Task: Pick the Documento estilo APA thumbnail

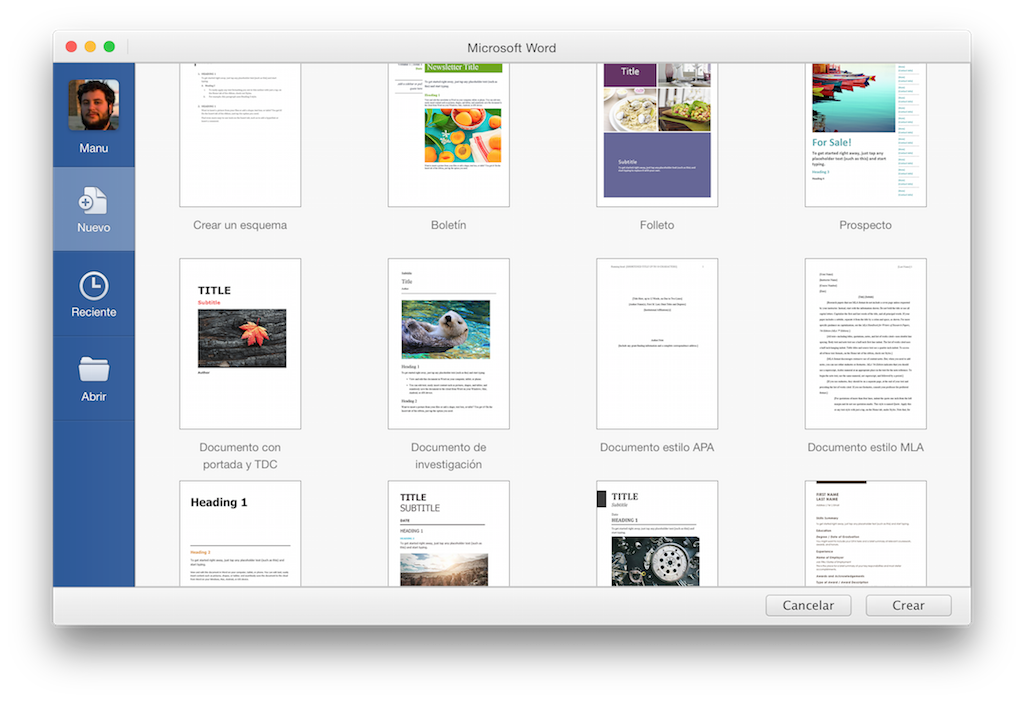Action: point(657,343)
